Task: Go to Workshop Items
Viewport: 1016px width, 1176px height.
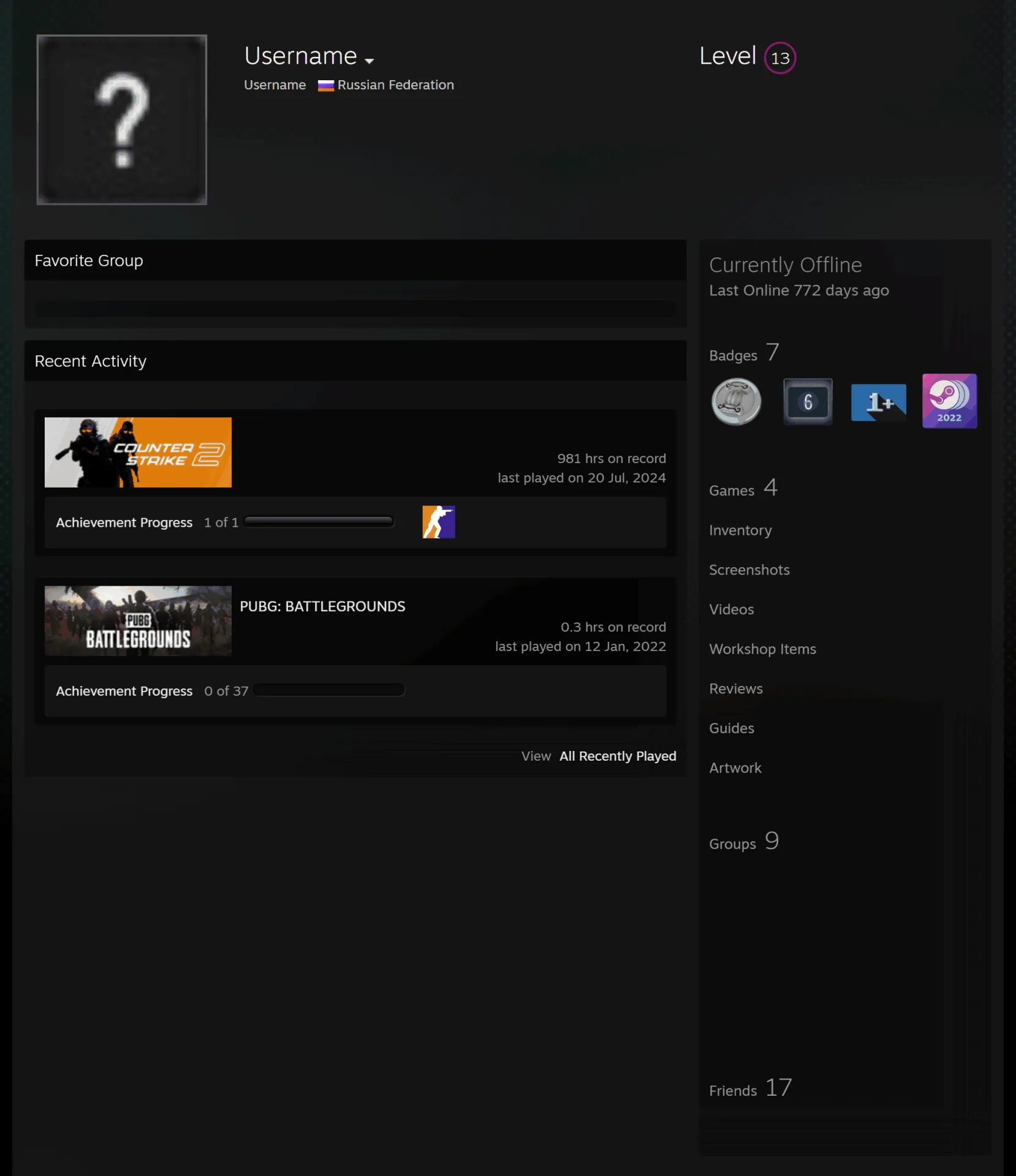Action: [x=762, y=649]
